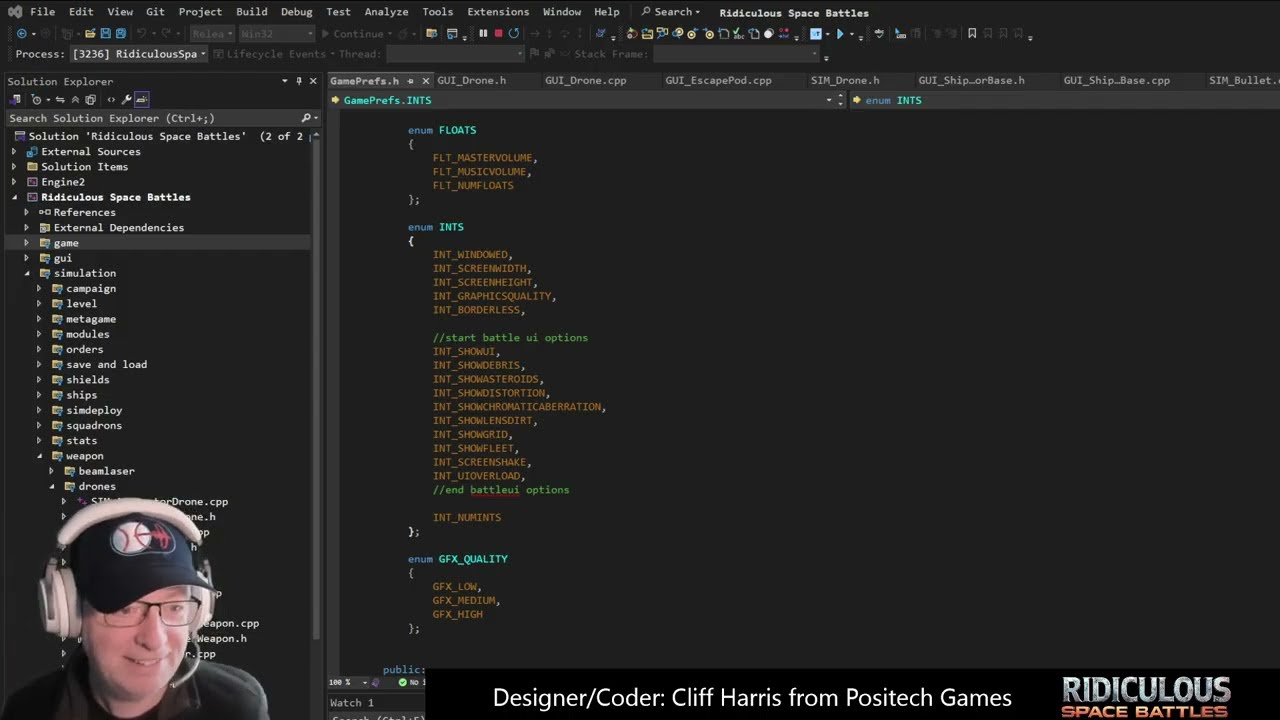Collapse Ridiculous Space Battles project

14,197
